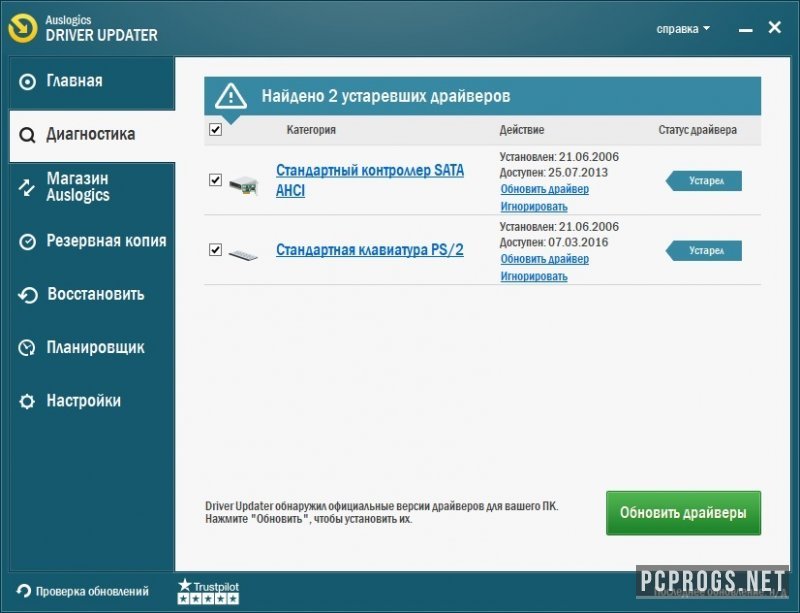Click the Магазин Auslogics arrows icon

click(27, 187)
